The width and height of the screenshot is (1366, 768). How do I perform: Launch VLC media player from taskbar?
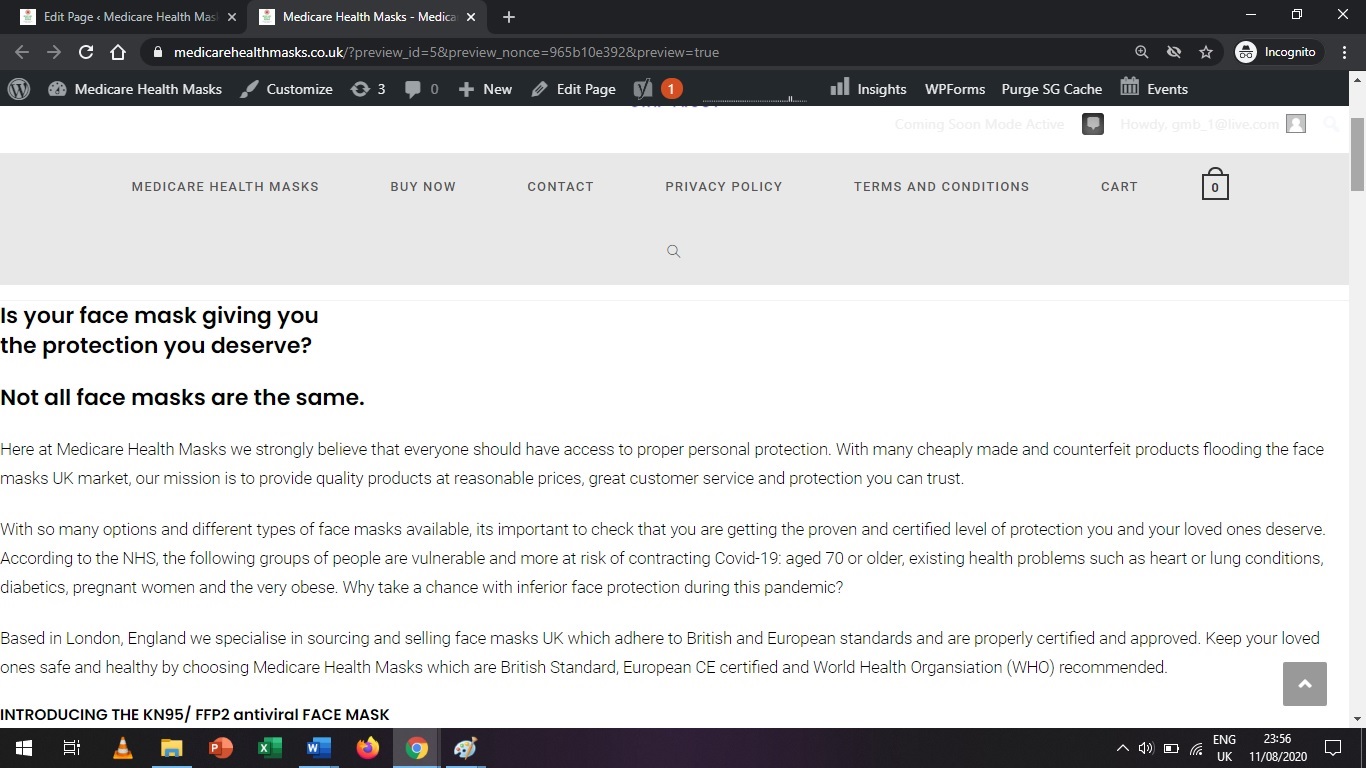123,748
